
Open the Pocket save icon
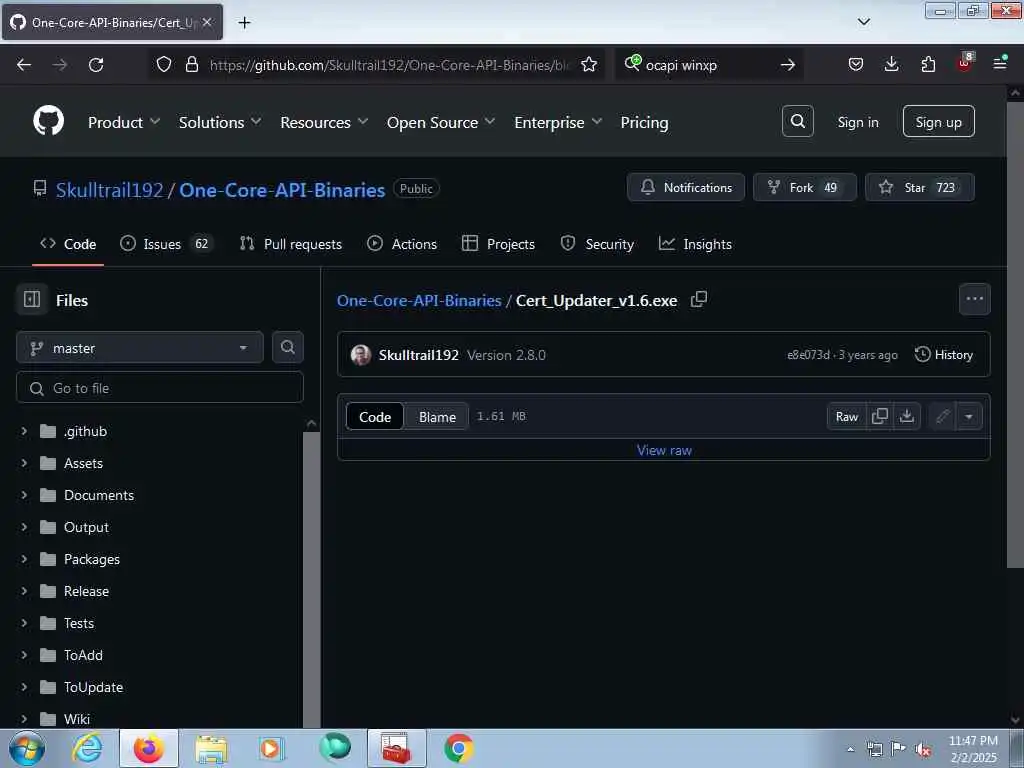tap(856, 64)
